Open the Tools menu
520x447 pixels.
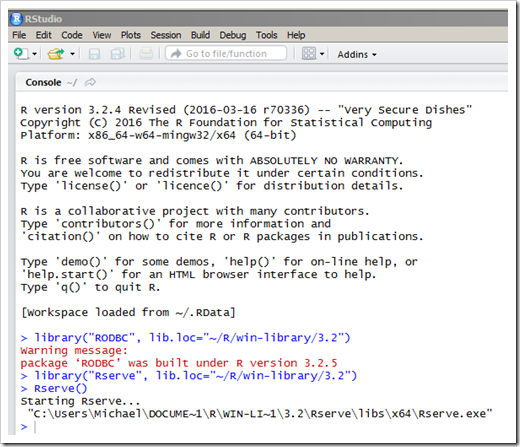tap(266, 35)
